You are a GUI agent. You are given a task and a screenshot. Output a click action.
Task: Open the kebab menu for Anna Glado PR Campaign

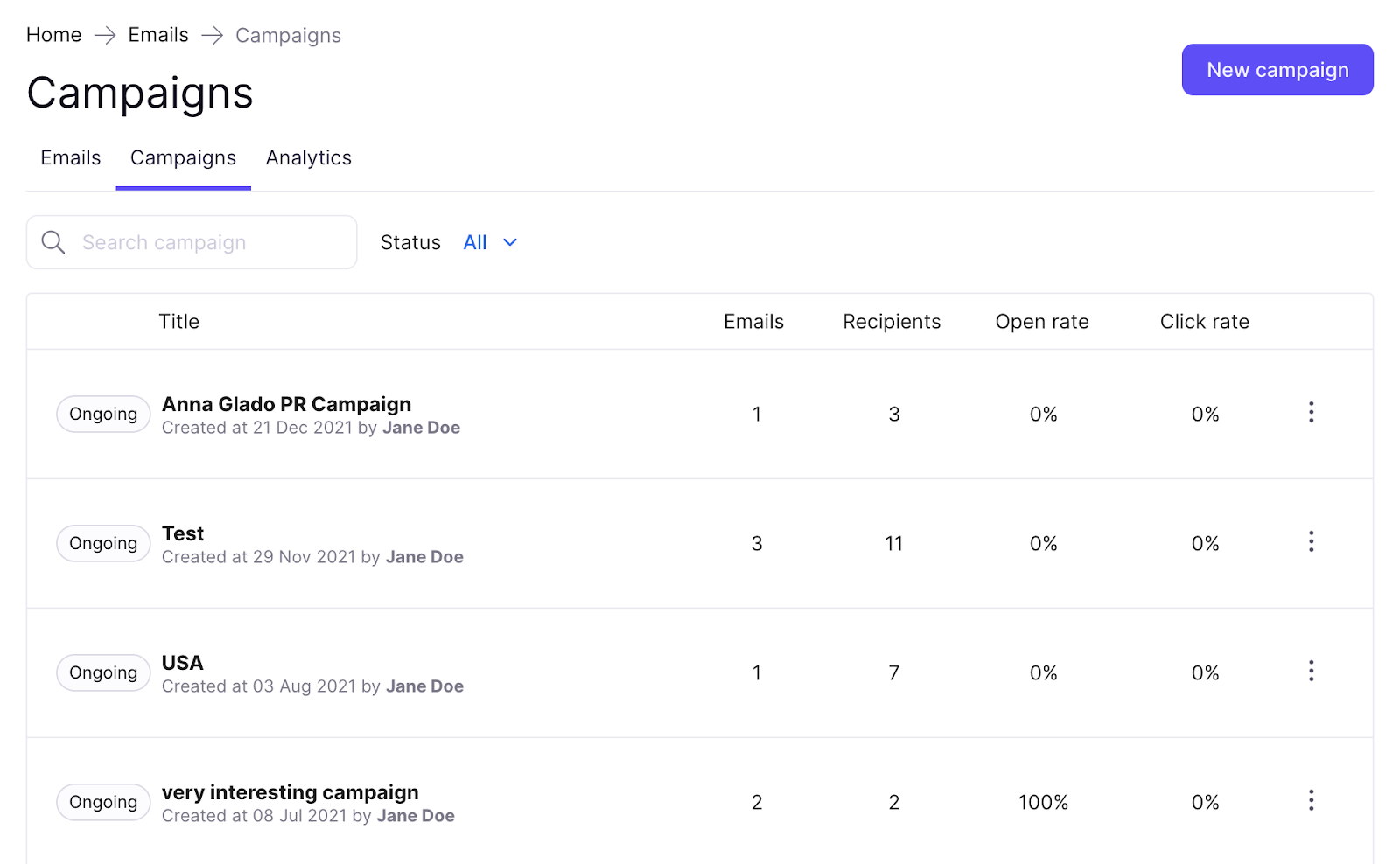1311,412
